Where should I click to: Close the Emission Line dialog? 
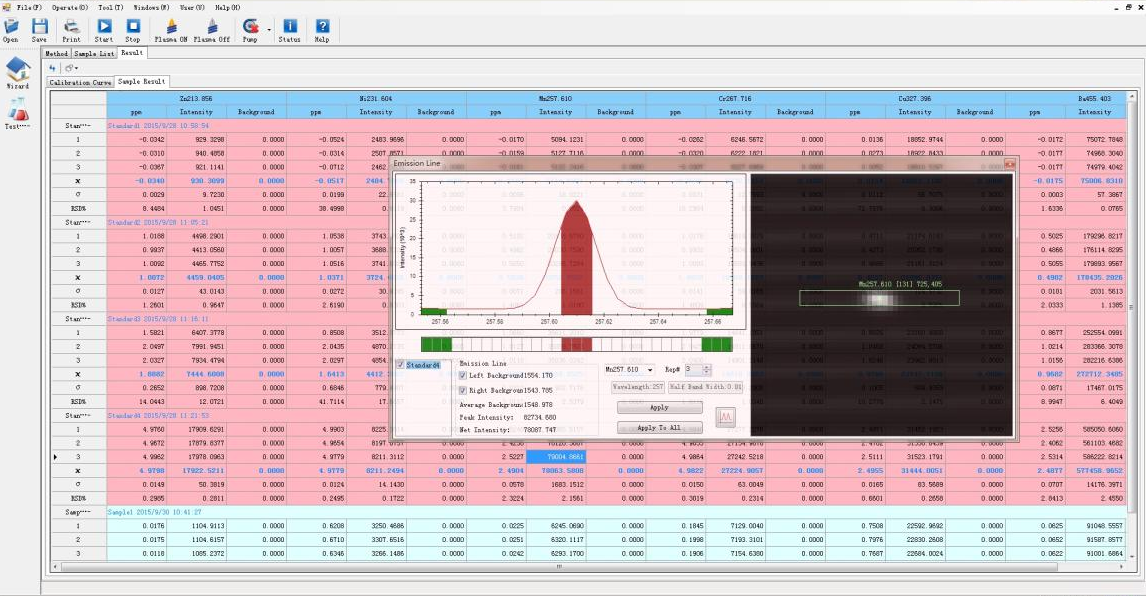1009,163
